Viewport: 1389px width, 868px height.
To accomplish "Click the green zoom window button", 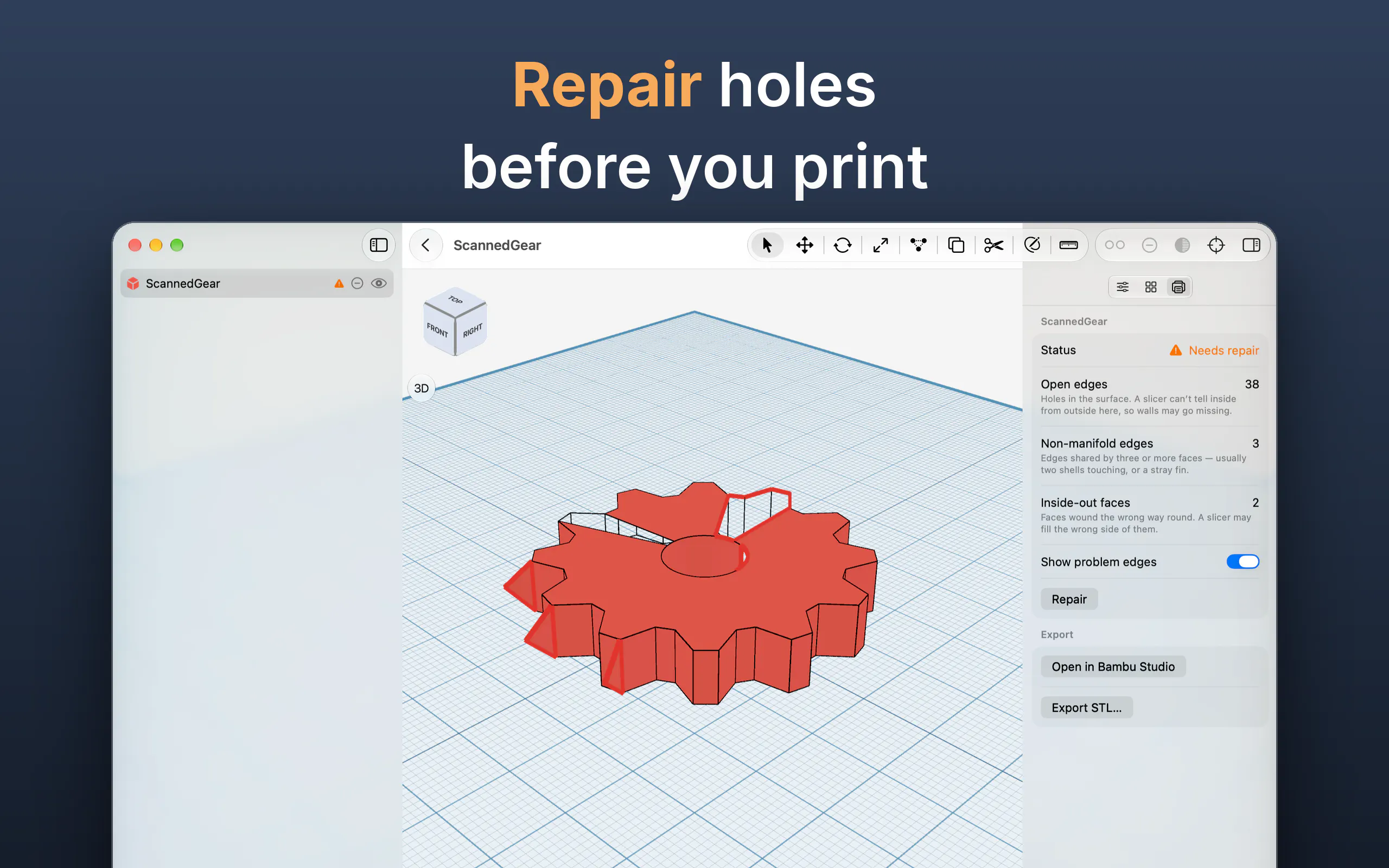I will click(177, 245).
